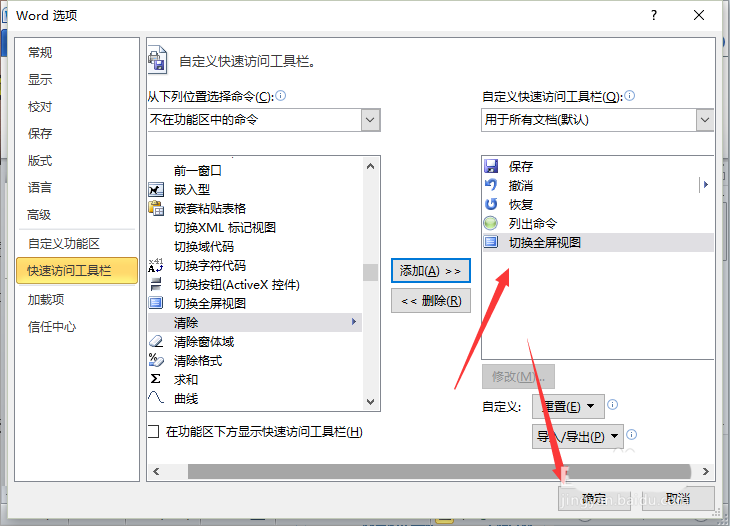The image size is (730, 526).
Task: Click horizontal scrollbar right arrow
Action: coord(706,472)
